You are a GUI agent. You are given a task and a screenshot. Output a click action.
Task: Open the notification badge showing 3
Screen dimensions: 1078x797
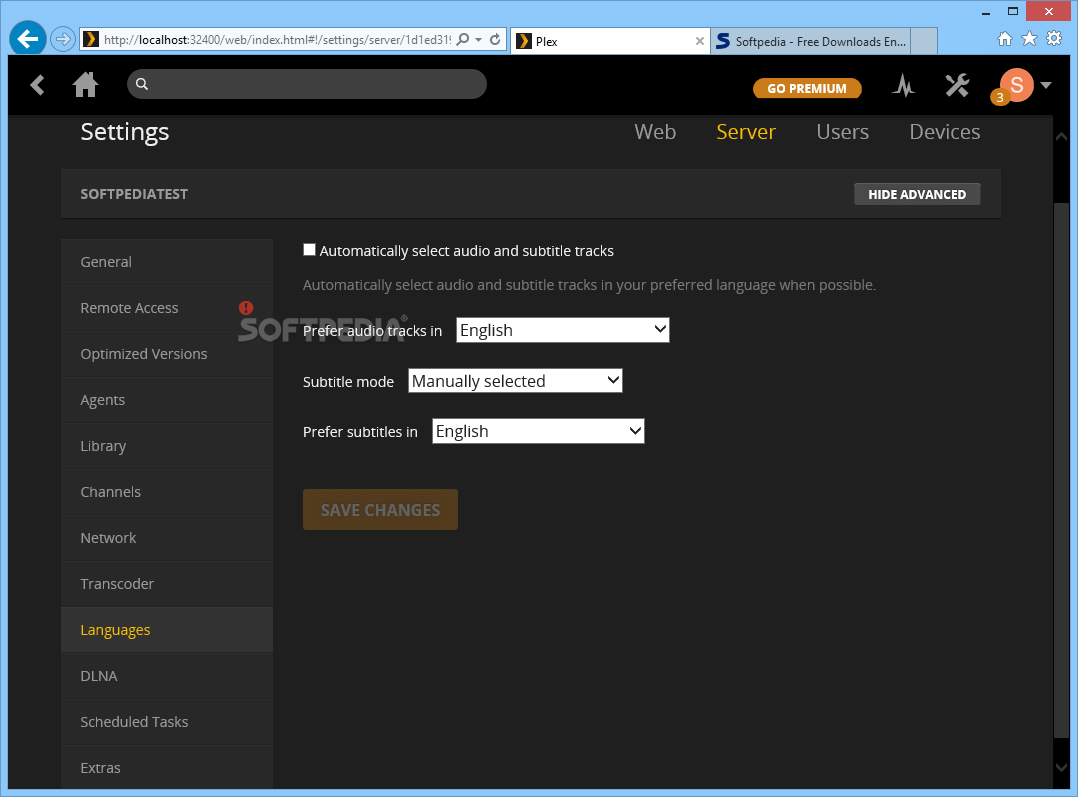click(x=1000, y=98)
